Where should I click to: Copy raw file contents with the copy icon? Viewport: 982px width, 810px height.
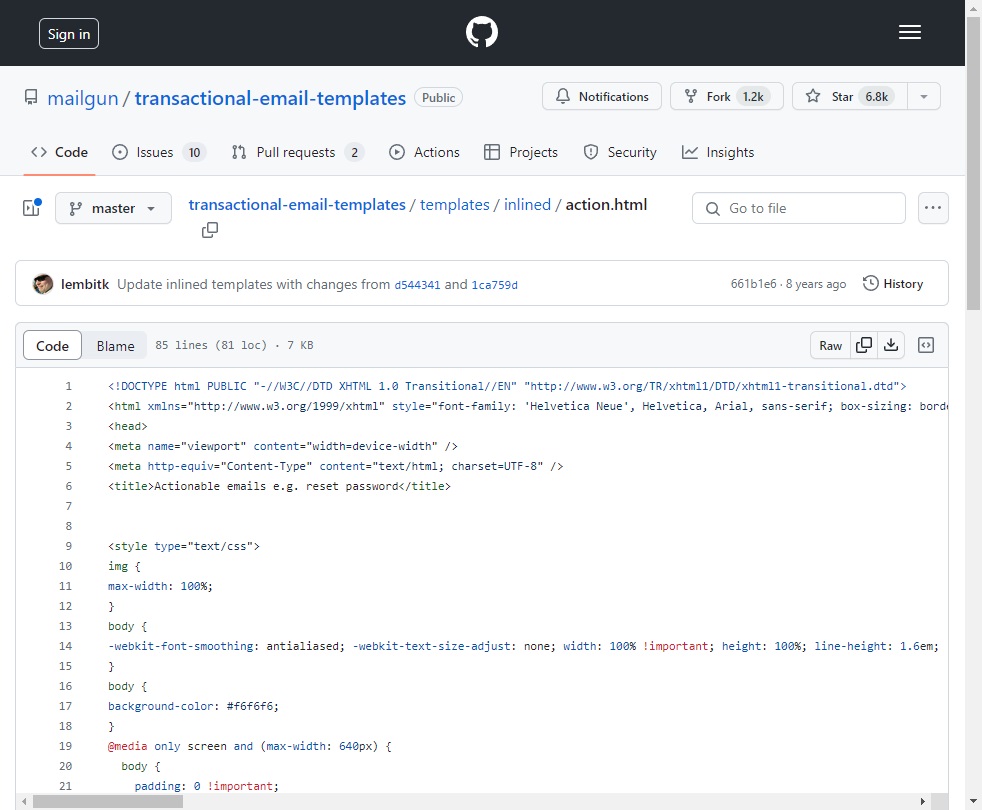tap(861, 344)
